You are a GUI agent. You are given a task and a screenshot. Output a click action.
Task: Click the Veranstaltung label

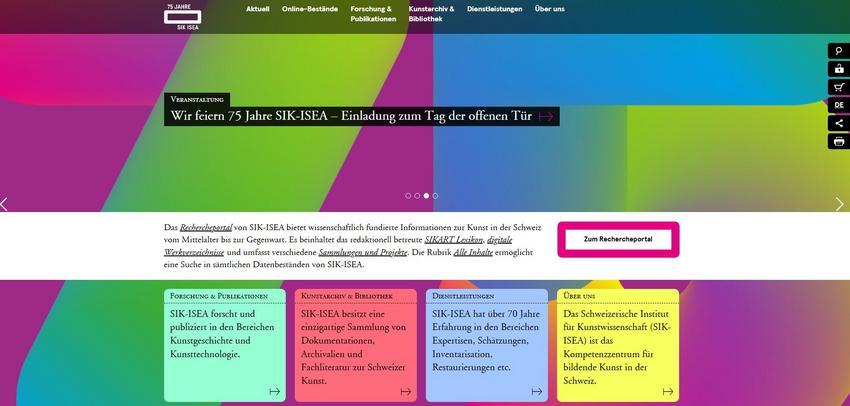pos(197,100)
